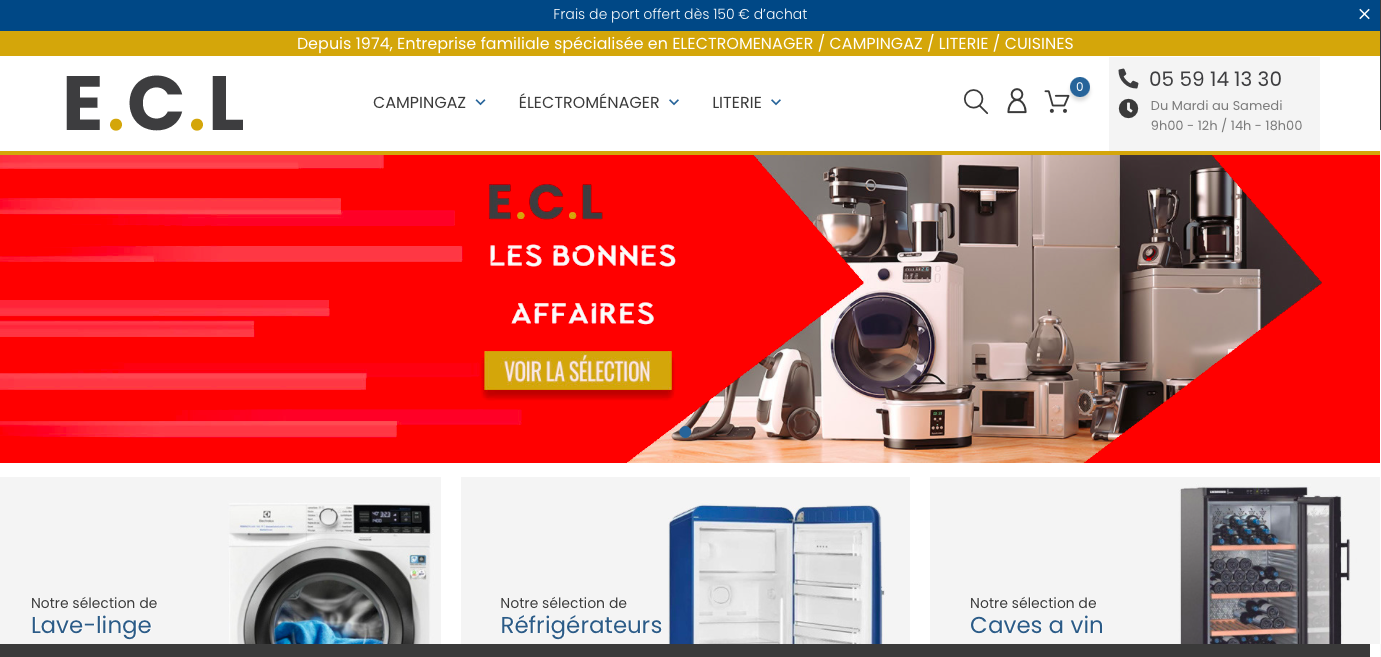
Task: Open the user account icon
Action: coord(1017,101)
